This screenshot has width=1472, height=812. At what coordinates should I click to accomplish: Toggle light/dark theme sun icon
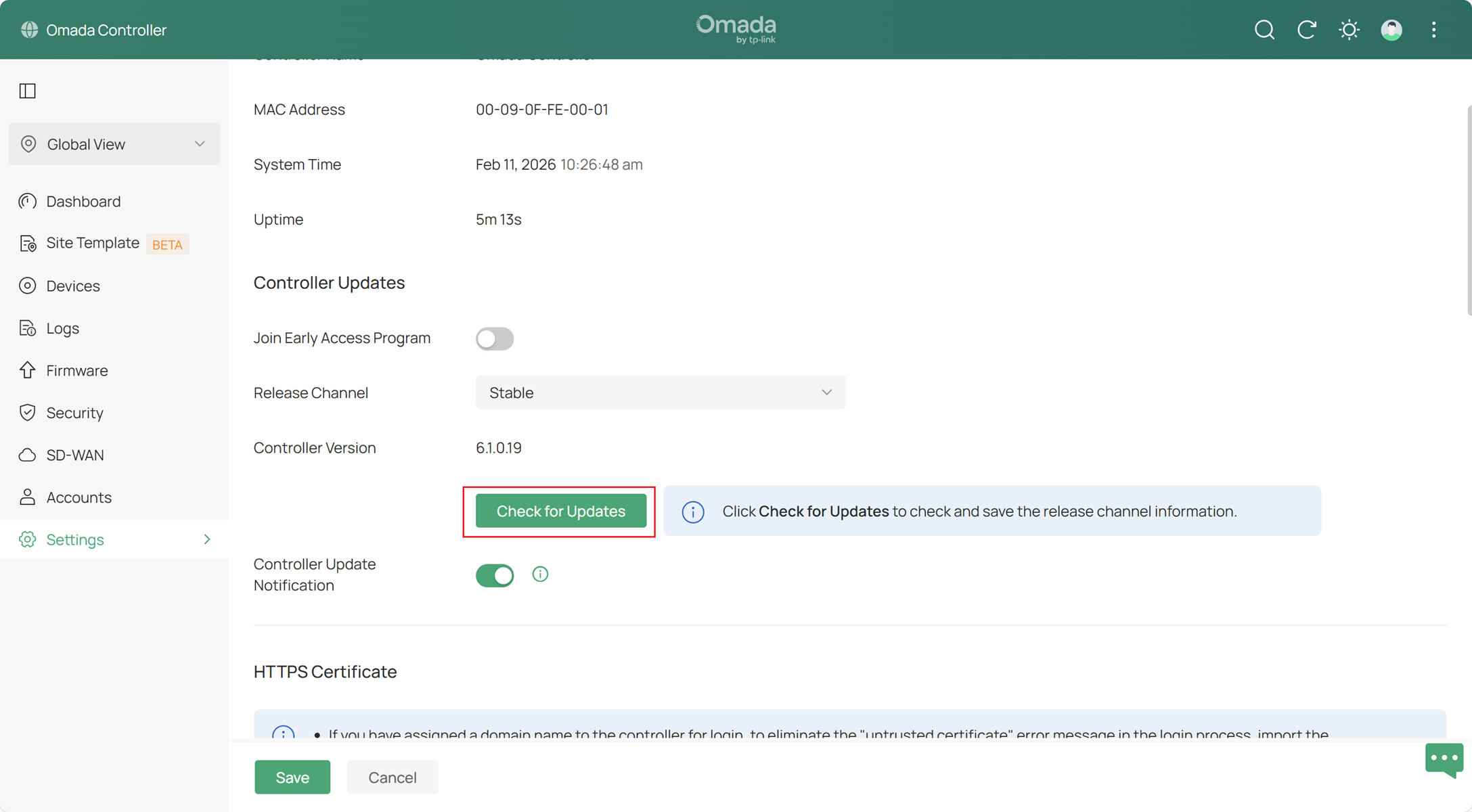pyautogui.click(x=1349, y=30)
